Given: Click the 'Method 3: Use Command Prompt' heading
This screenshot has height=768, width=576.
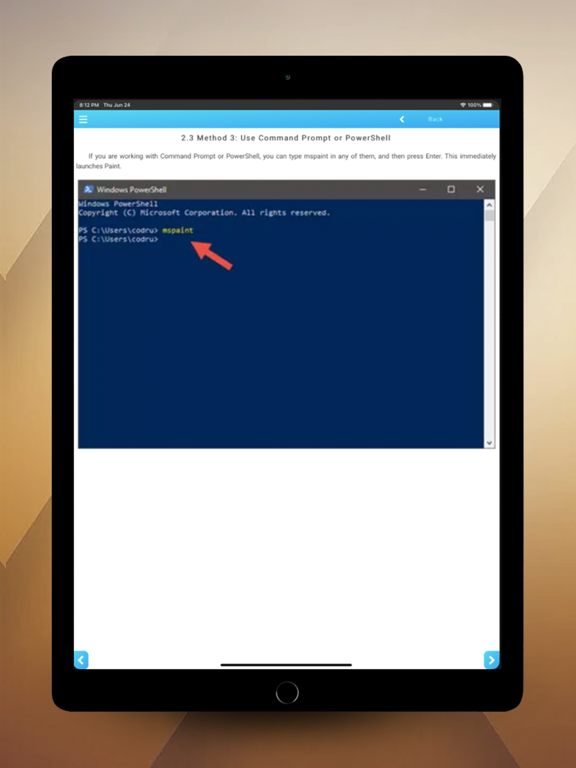Looking at the screenshot, I should (x=286, y=138).
